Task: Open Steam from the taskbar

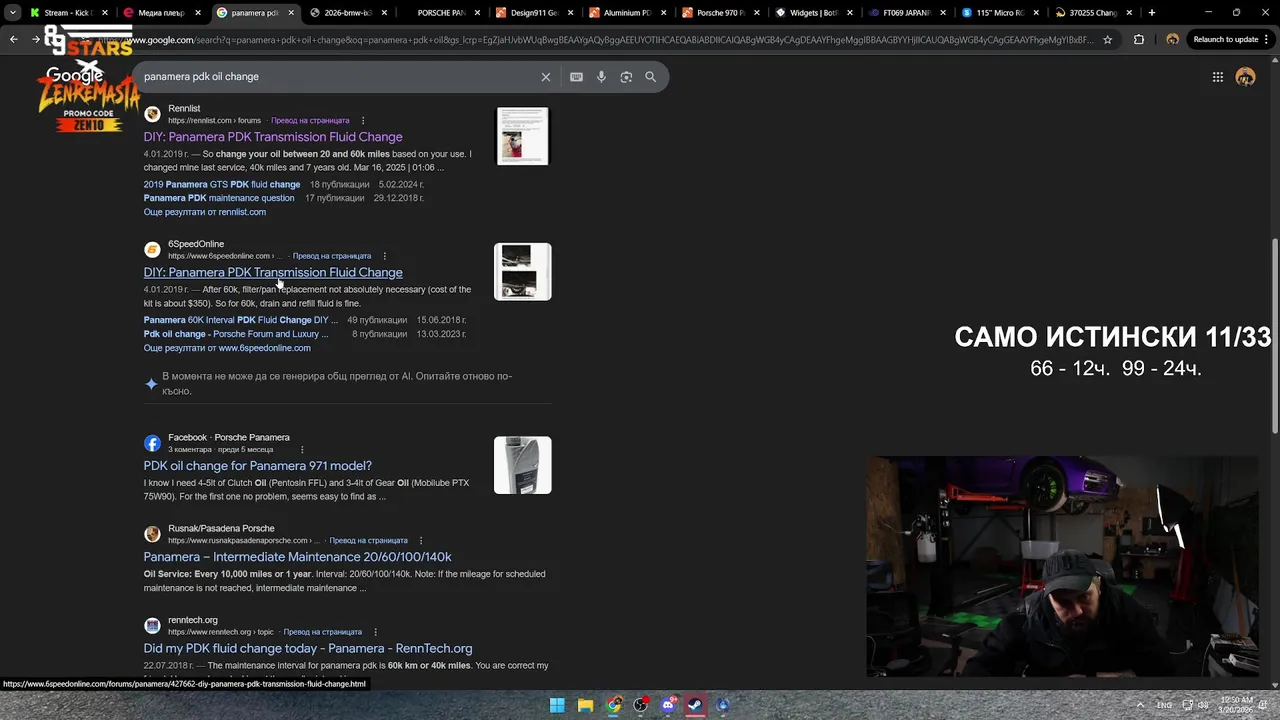Action: [695, 705]
